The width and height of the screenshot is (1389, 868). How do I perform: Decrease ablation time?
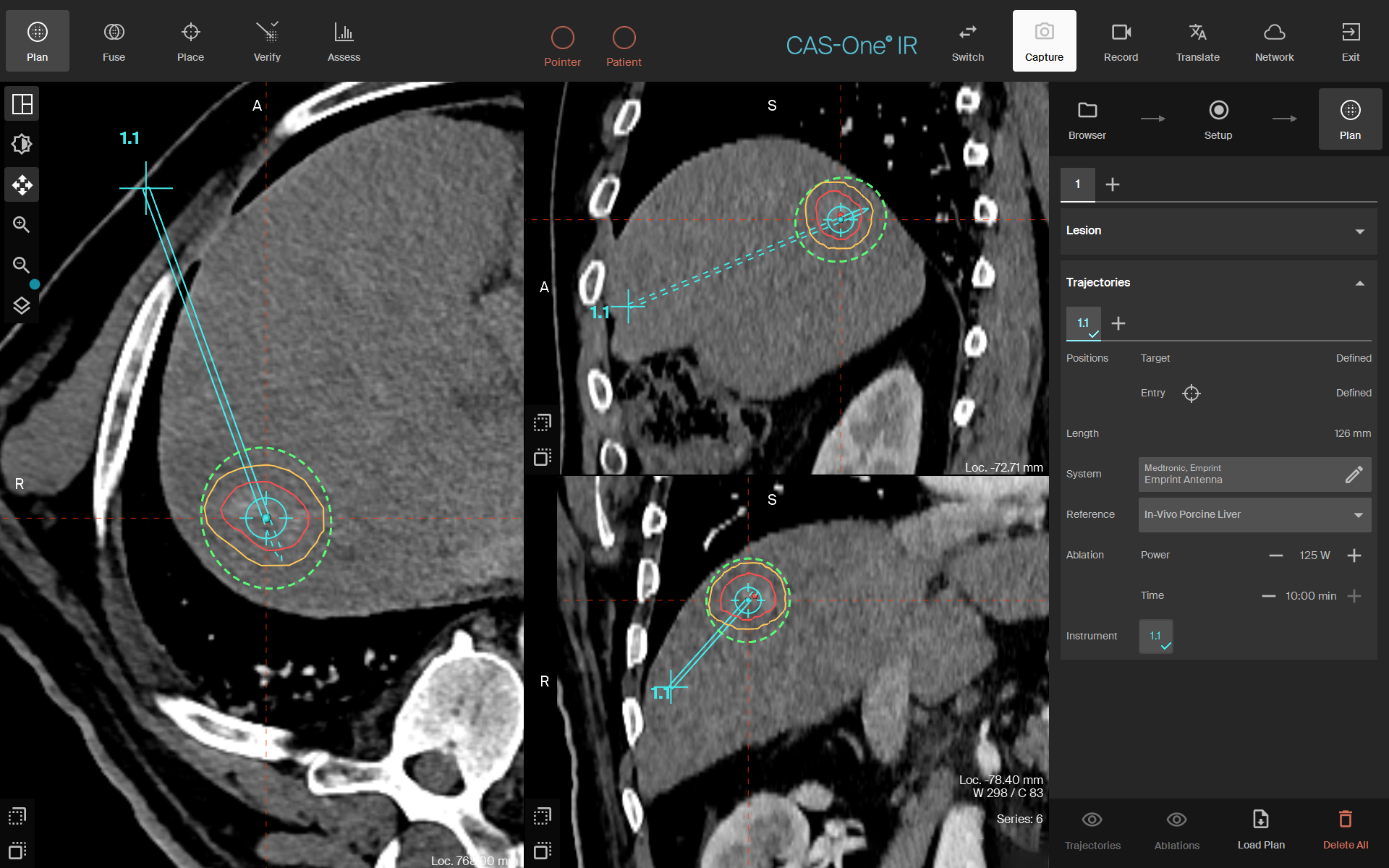[1268, 596]
